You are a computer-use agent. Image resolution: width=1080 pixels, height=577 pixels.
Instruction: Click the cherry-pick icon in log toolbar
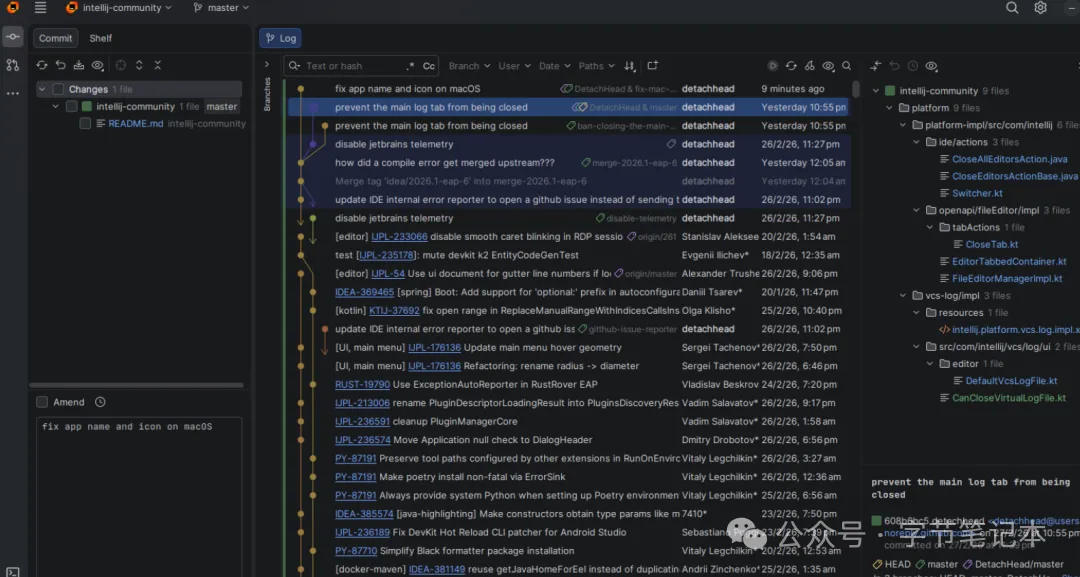810,66
